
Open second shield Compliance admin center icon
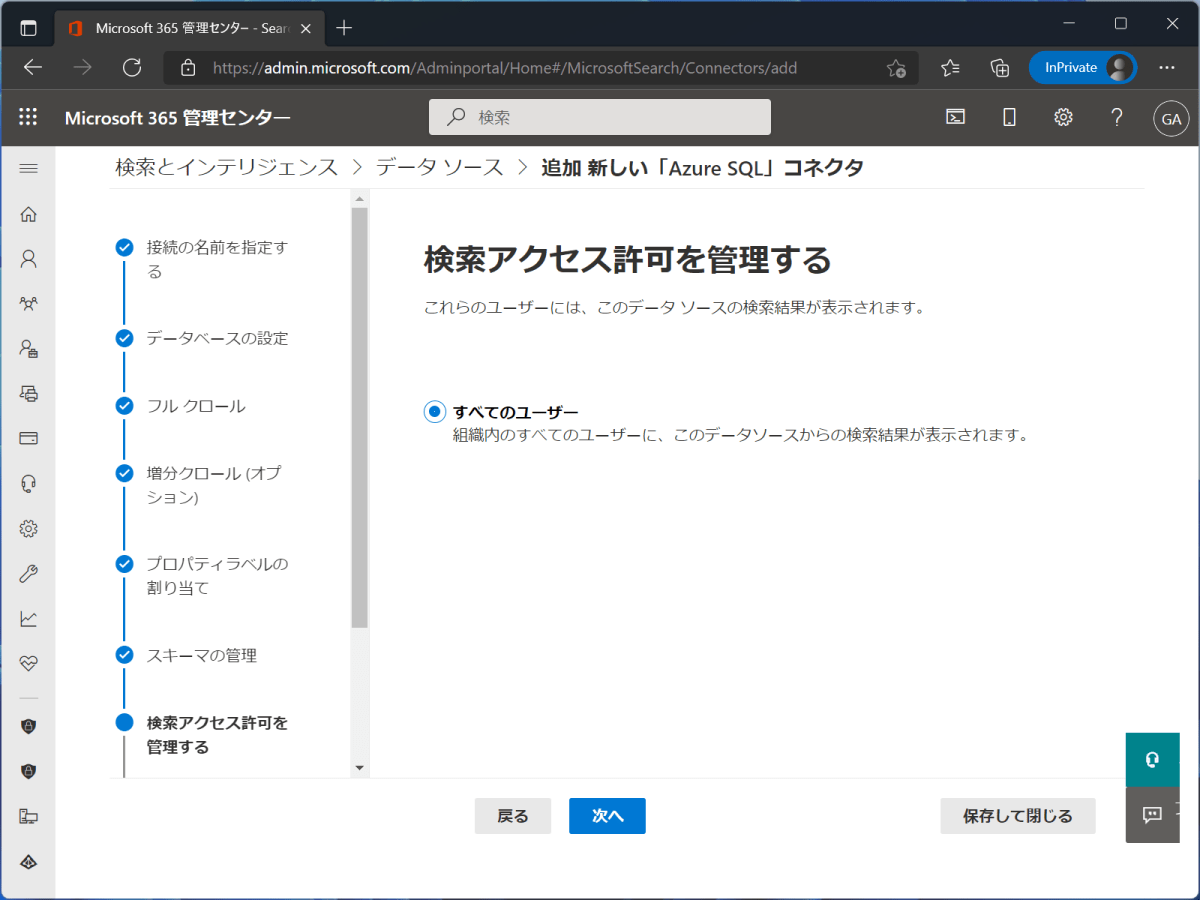(x=28, y=771)
